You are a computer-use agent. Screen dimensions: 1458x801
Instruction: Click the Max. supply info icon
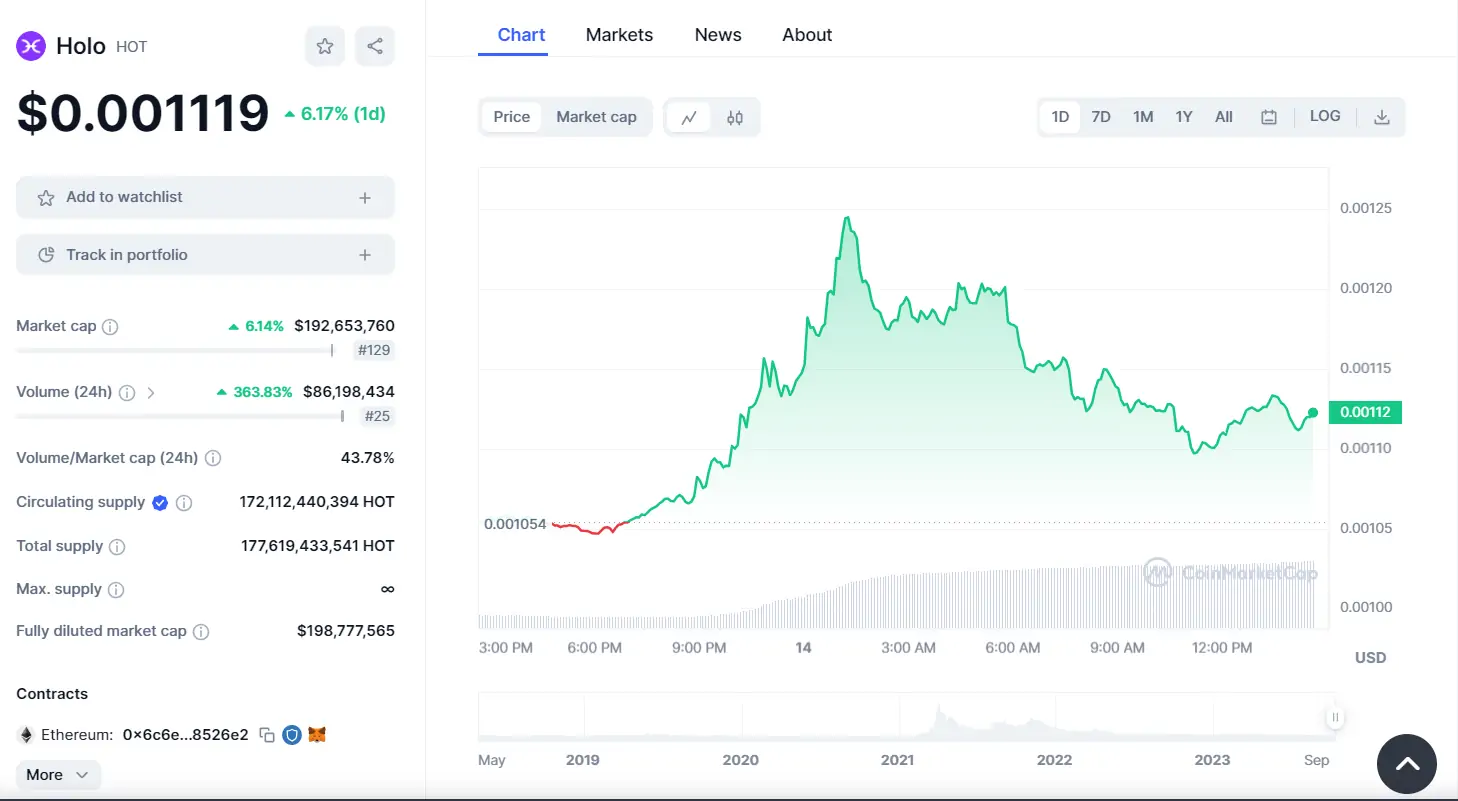116,589
